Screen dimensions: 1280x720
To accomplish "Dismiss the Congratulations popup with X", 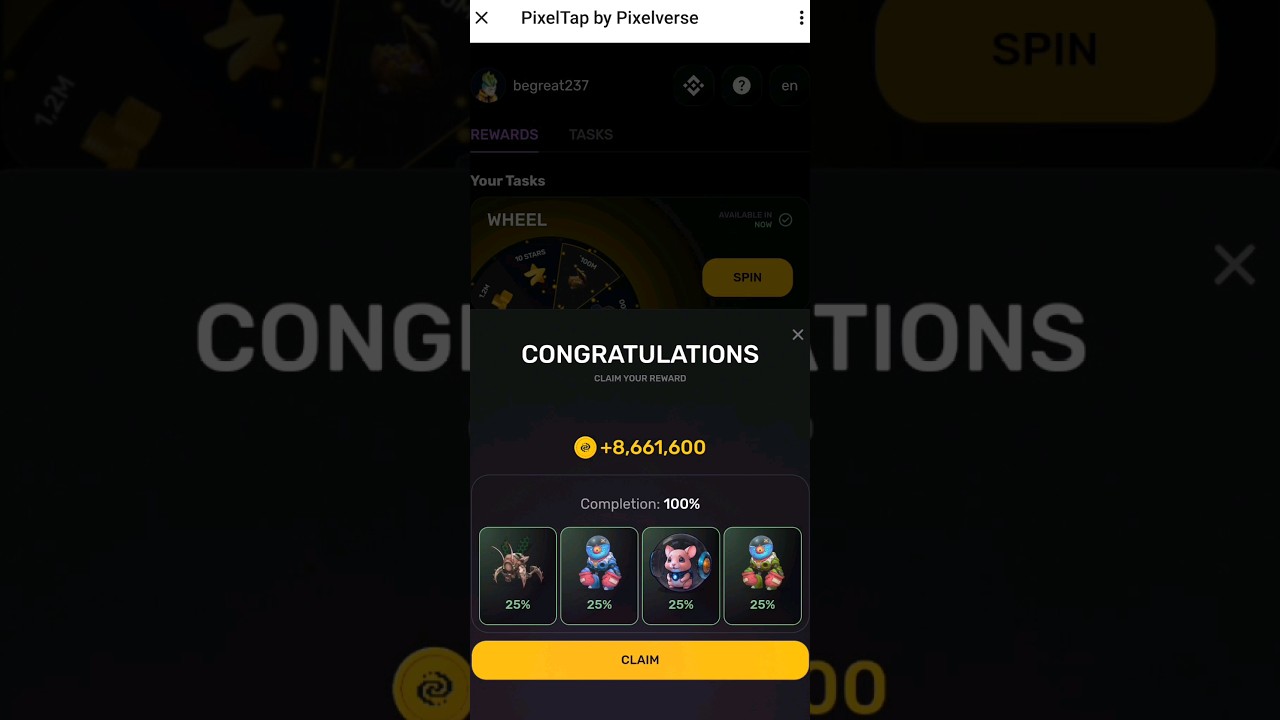I will click(798, 335).
